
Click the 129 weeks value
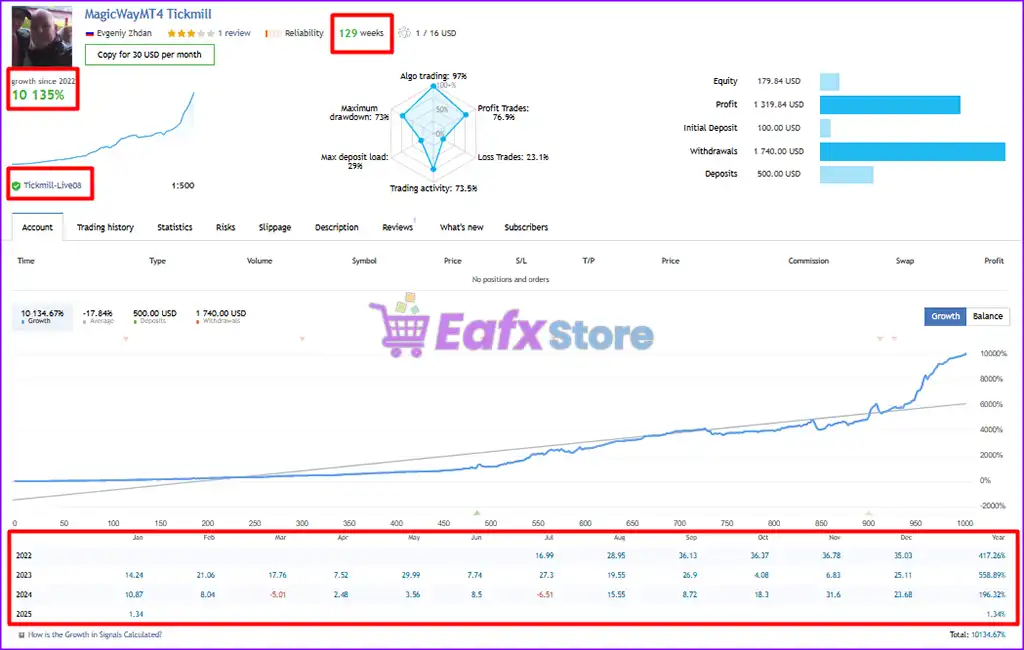pyautogui.click(x=361, y=33)
